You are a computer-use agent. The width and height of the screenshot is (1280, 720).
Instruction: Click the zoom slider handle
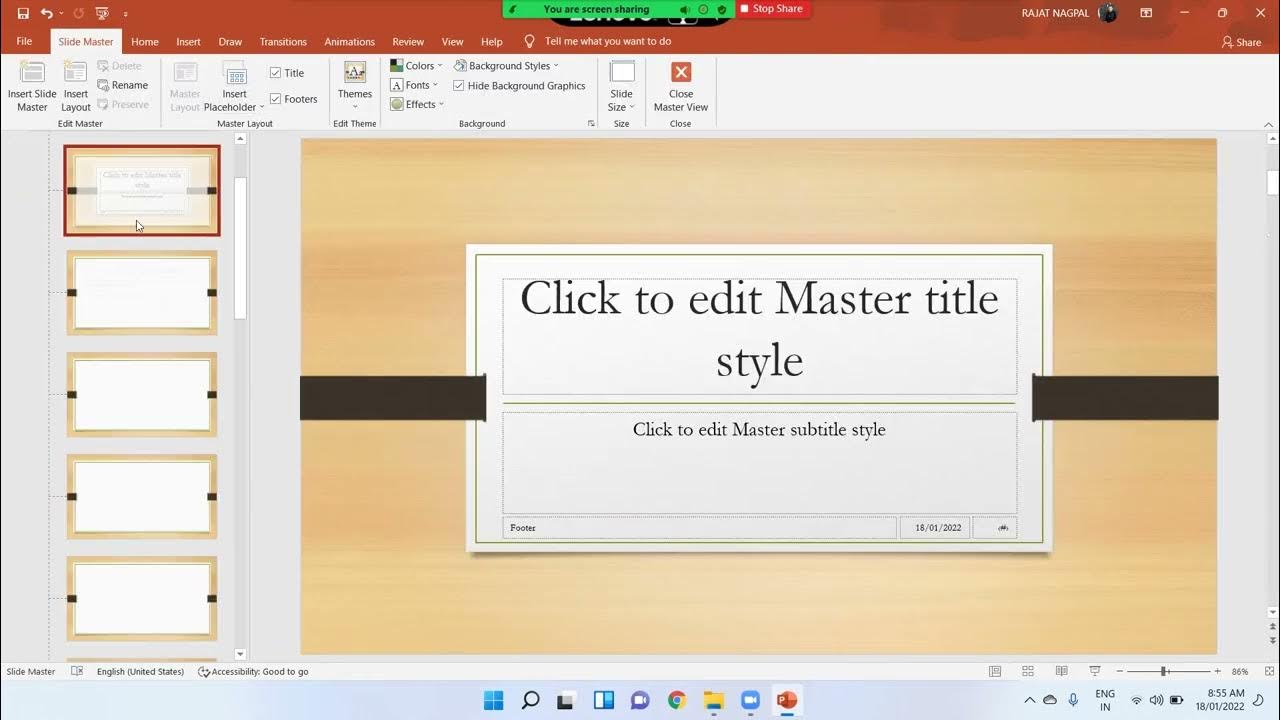(1164, 671)
